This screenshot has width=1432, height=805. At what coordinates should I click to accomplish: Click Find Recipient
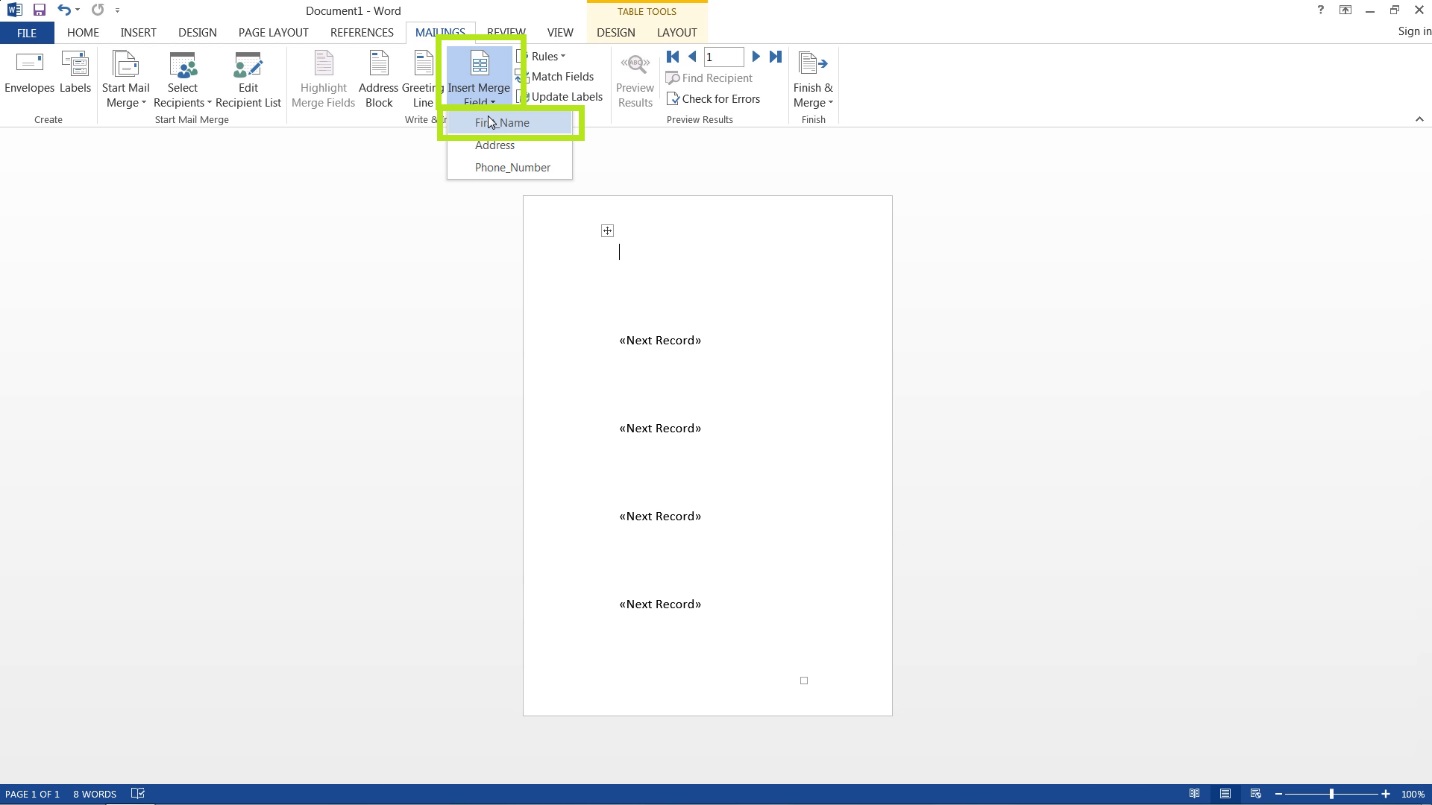click(x=709, y=78)
